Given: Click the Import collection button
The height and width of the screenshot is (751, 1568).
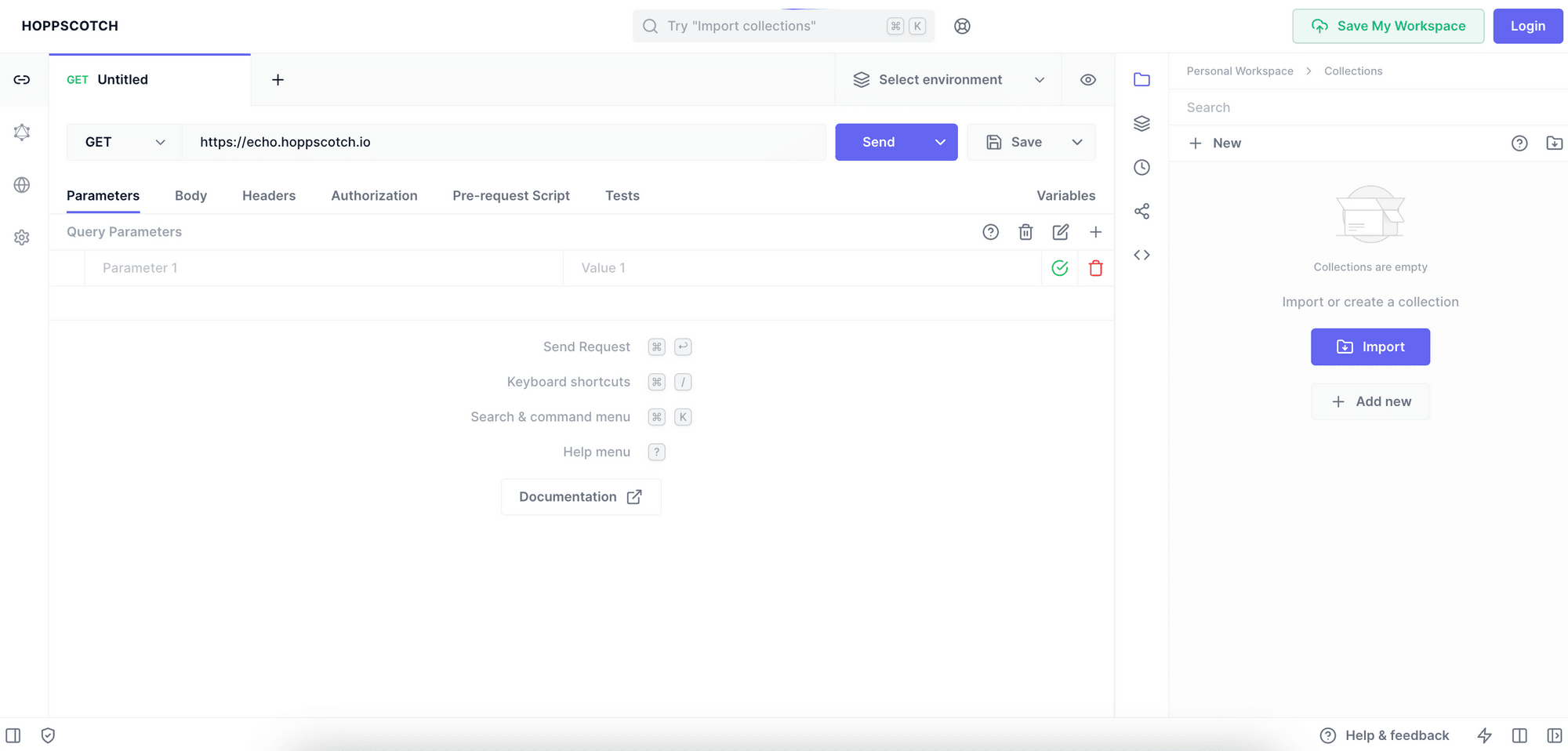Looking at the screenshot, I should tap(1370, 346).
